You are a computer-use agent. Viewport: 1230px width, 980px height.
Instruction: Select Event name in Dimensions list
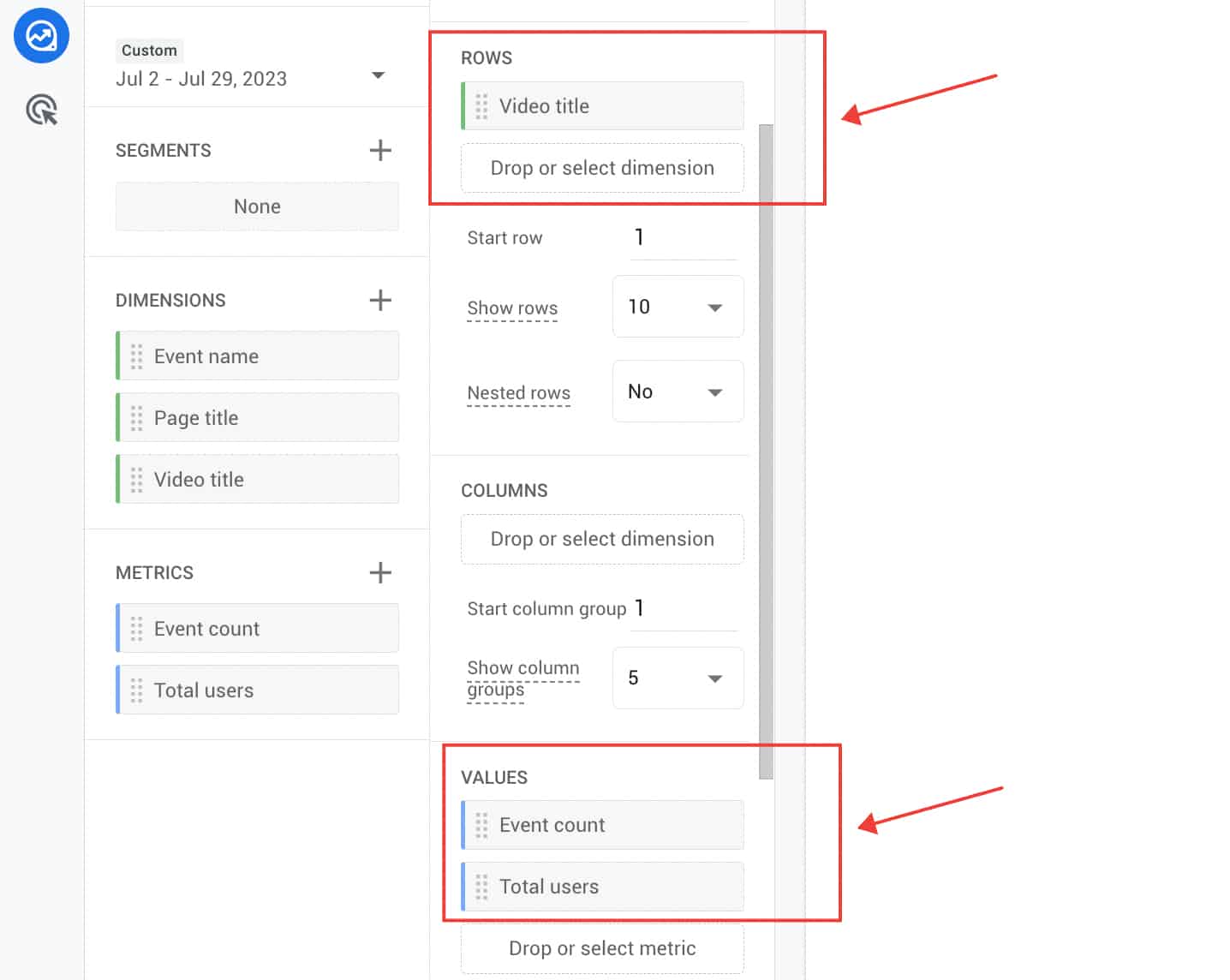257,356
